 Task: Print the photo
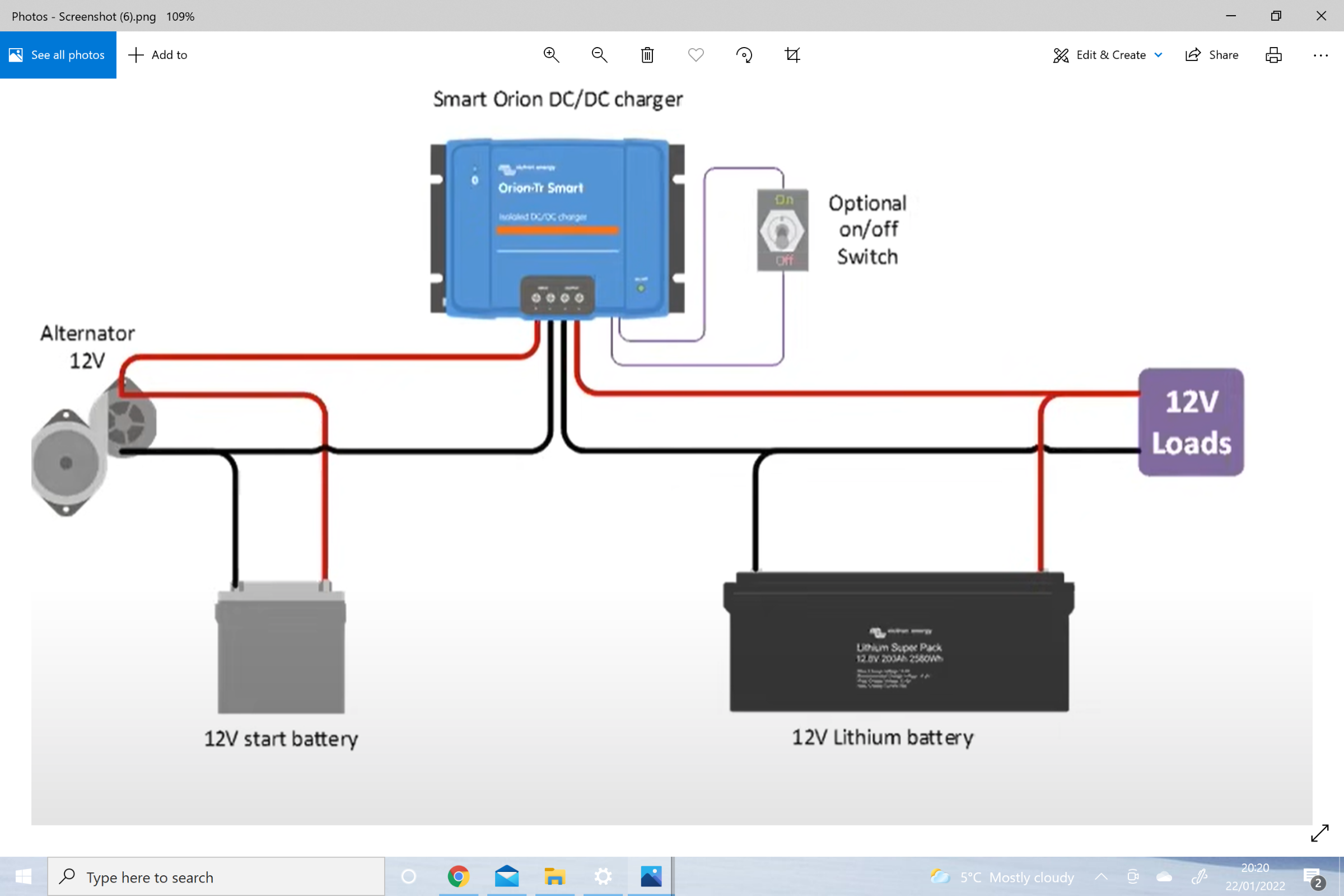coord(1273,55)
